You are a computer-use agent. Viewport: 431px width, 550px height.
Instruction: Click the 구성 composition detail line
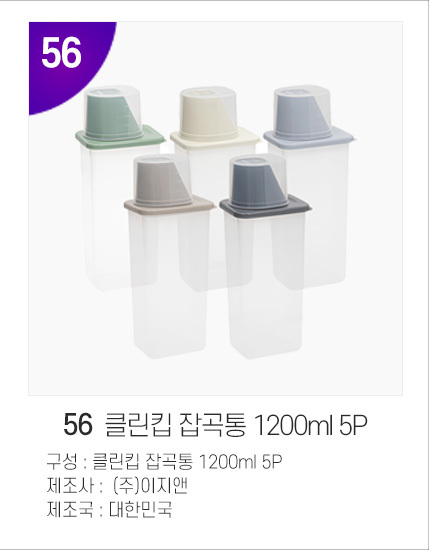click(x=164, y=462)
